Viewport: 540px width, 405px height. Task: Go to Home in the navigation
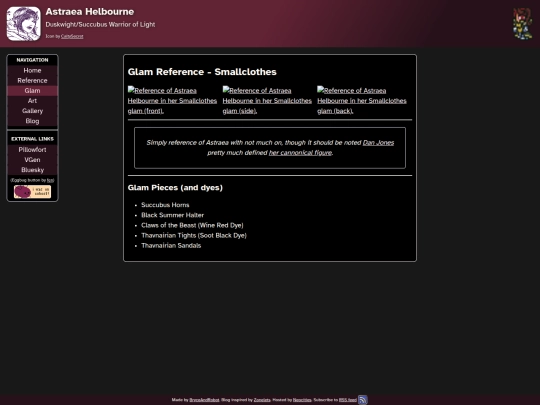click(32, 70)
